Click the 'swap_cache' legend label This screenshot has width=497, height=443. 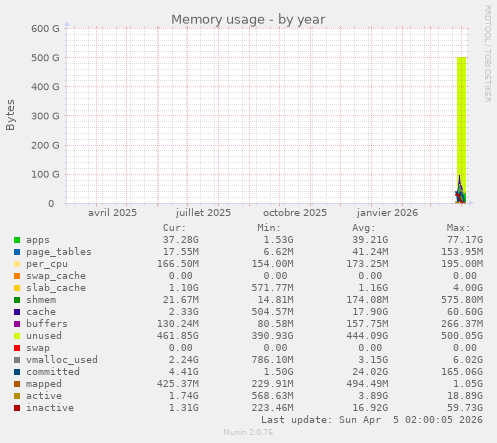(x=56, y=276)
